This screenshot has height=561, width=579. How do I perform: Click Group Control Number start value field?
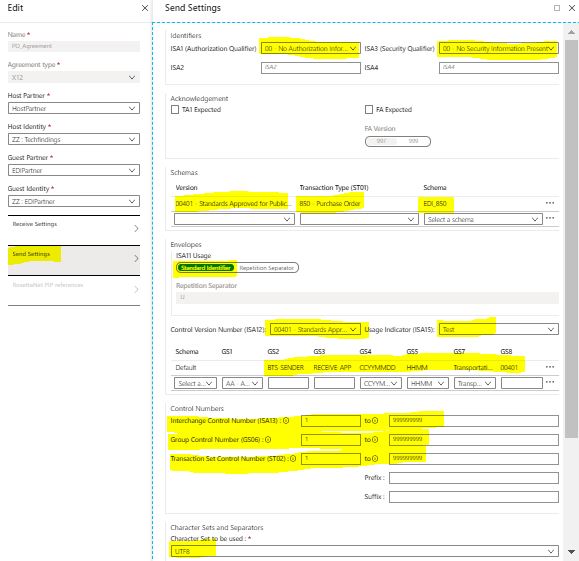point(330,439)
